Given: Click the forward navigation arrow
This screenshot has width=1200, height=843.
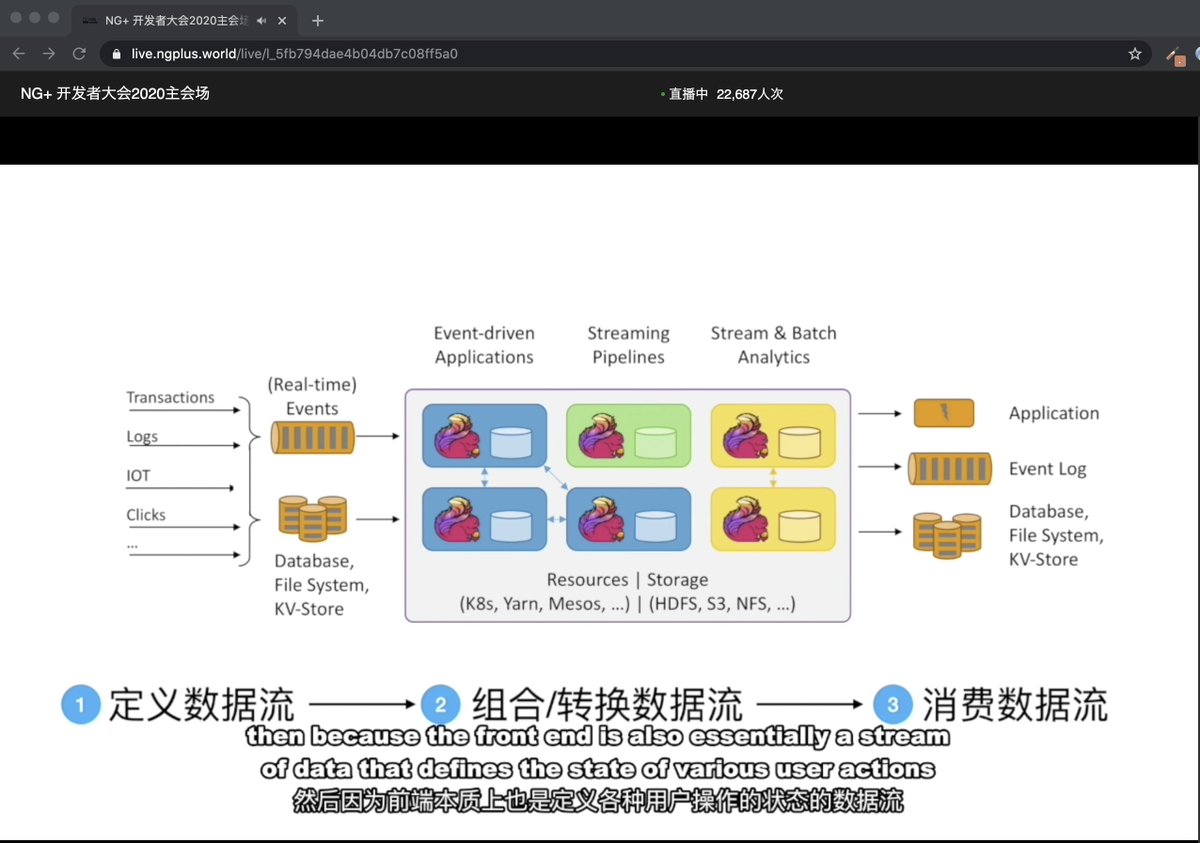Looking at the screenshot, I should click(x=48, y=54).
